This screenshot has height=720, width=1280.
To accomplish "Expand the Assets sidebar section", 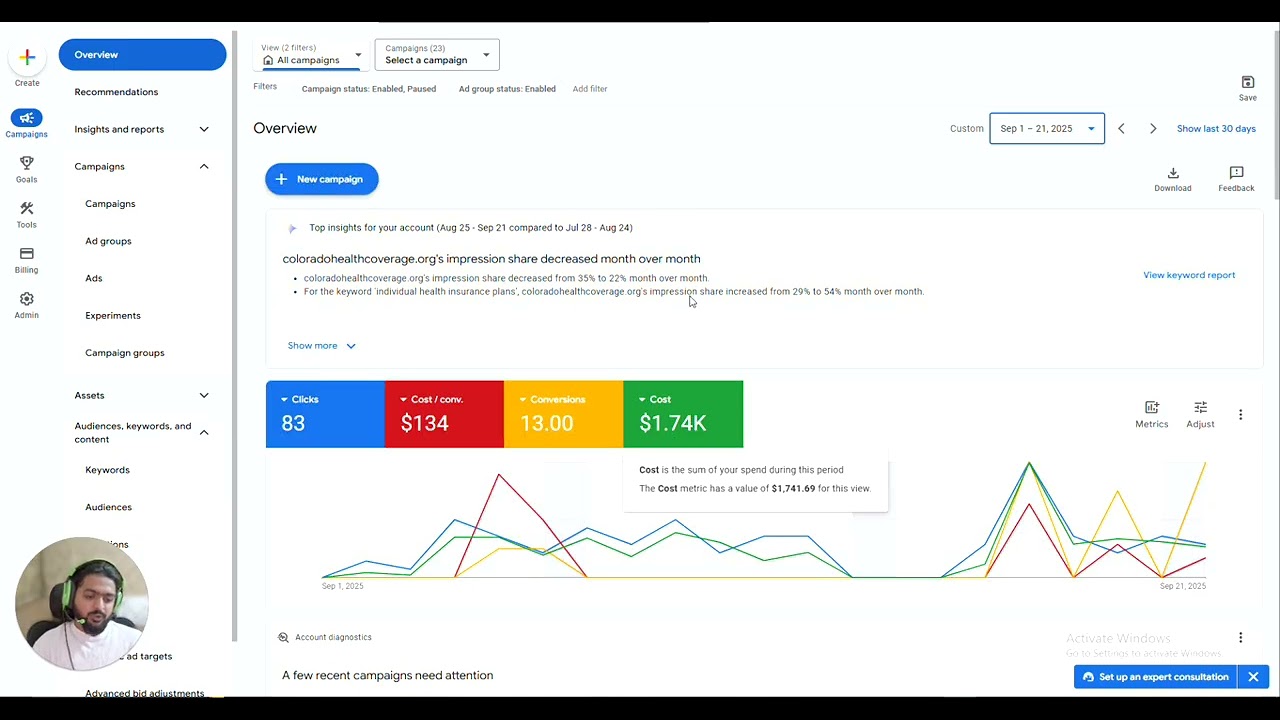I will [x=204, y=395].
